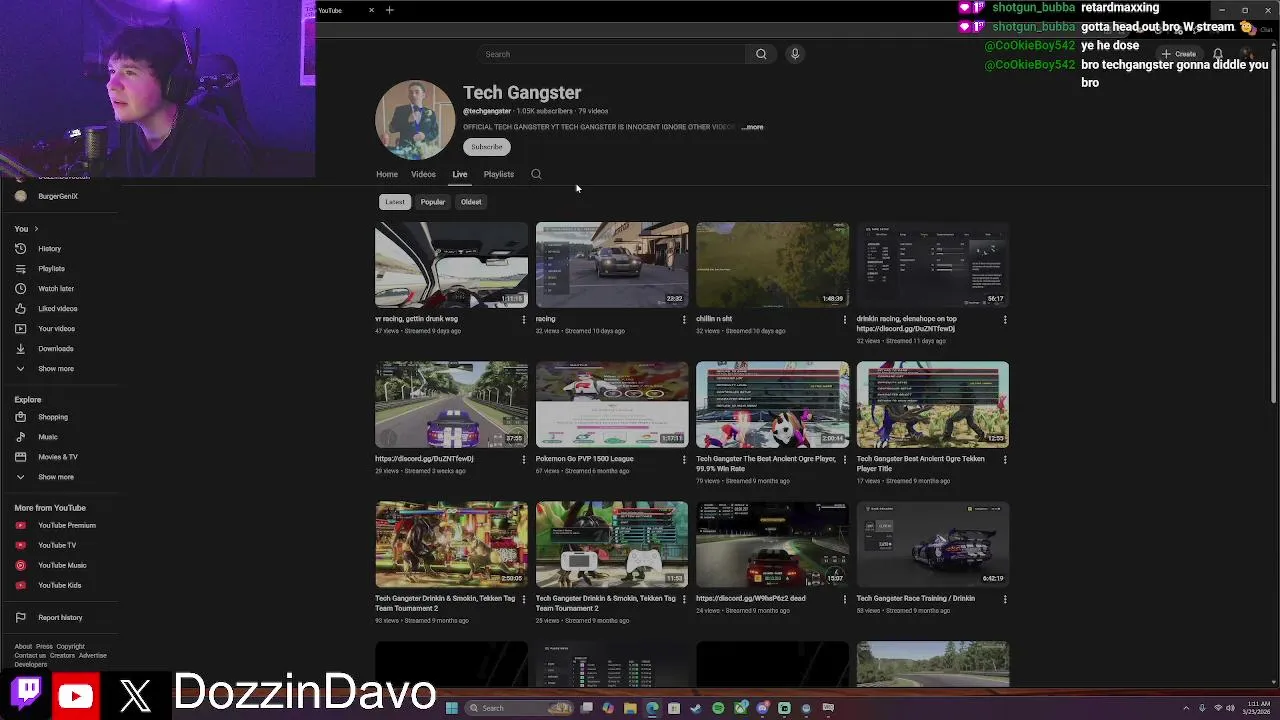Switch to the channel Home tab
Image resolution: width=1280 pixels, height=720 pixels.
[x=387, y=174]
